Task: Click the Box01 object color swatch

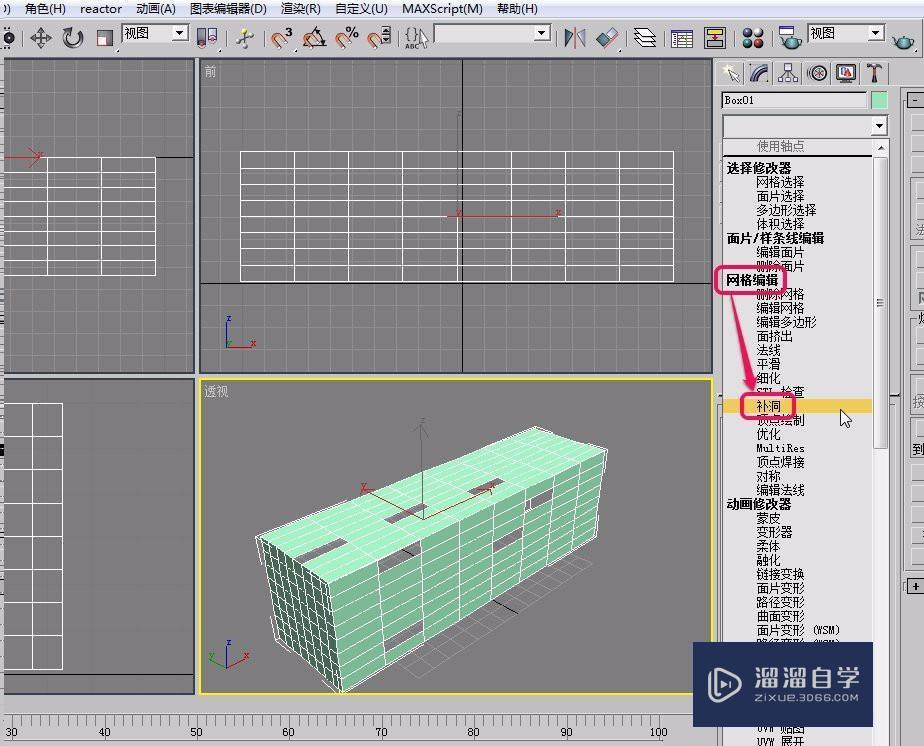Action: (879, 100)
